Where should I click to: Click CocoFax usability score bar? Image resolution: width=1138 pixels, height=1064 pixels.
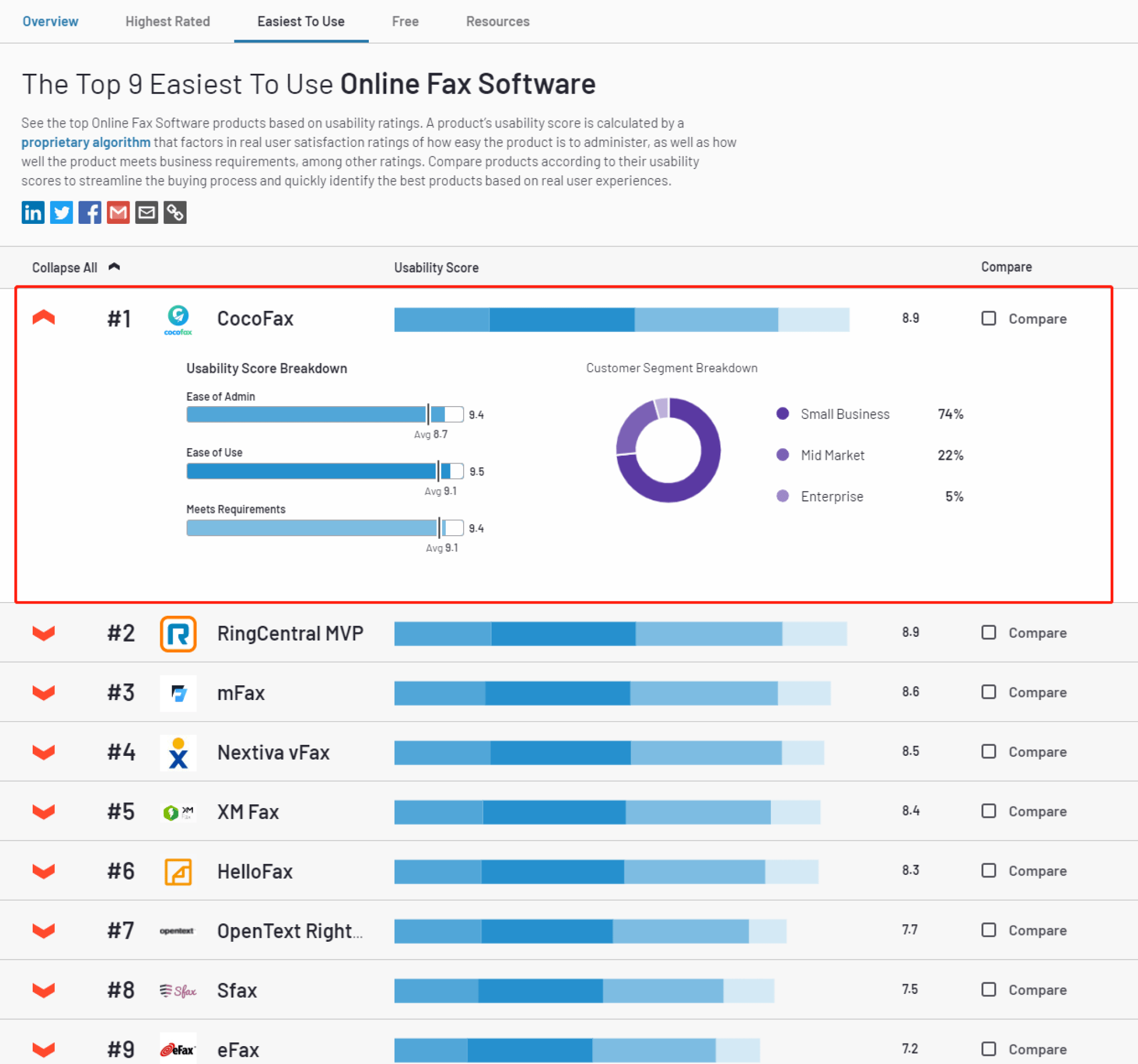tap(622, 319)
